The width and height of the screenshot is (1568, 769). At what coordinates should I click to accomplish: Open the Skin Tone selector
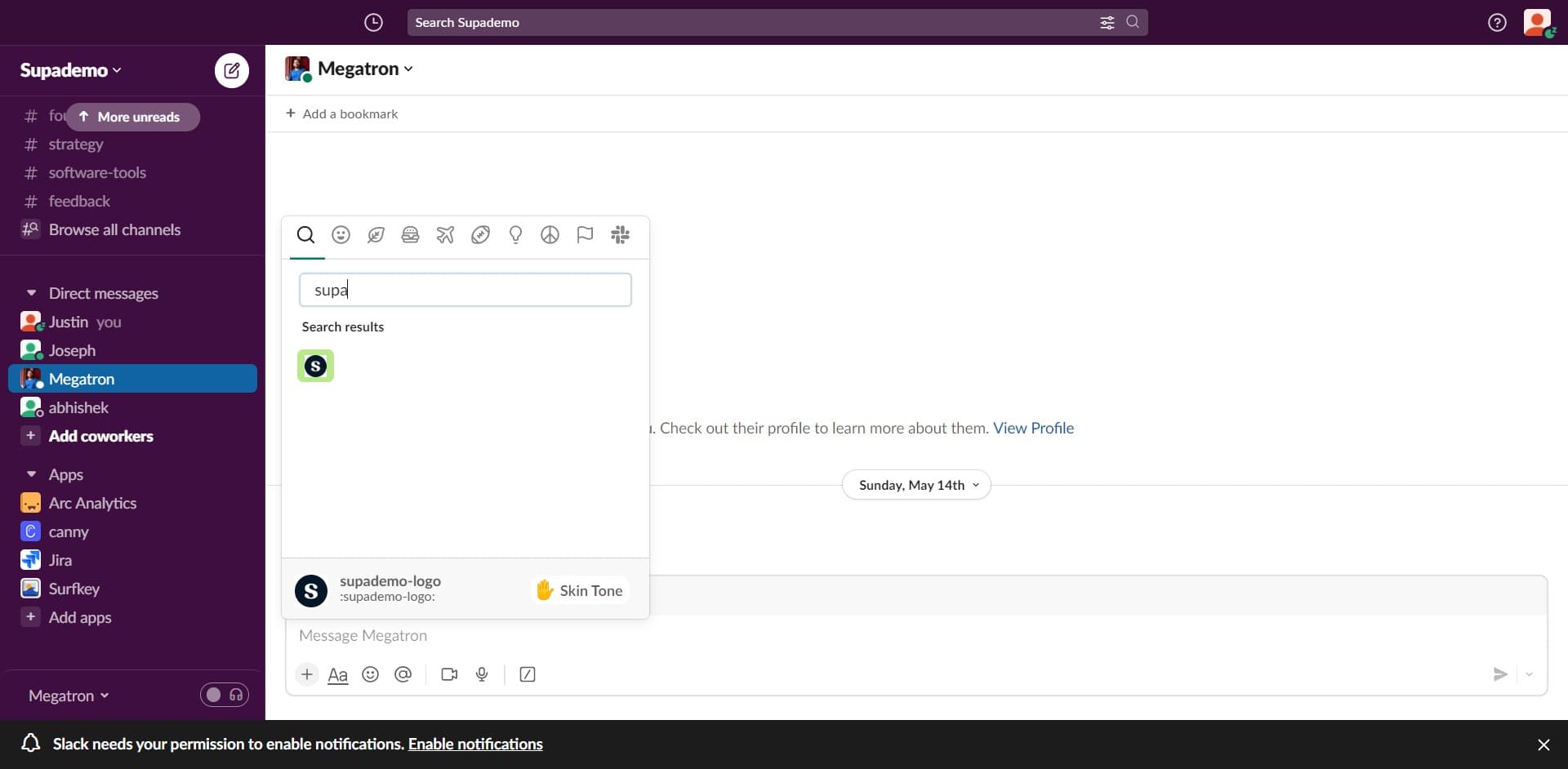point(579,590)
